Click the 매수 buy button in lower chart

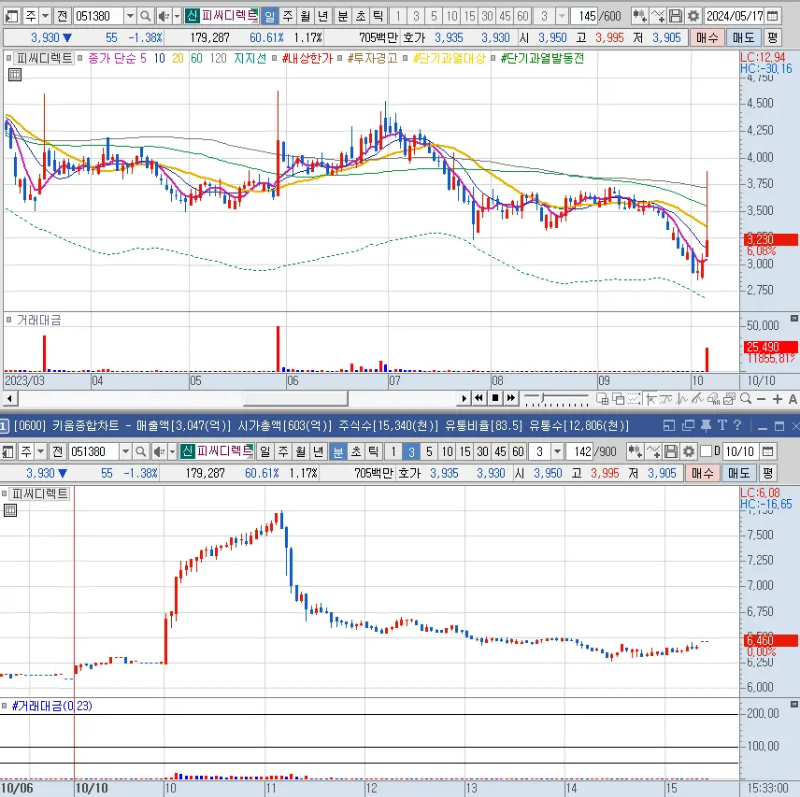click(x=702, y=474)
